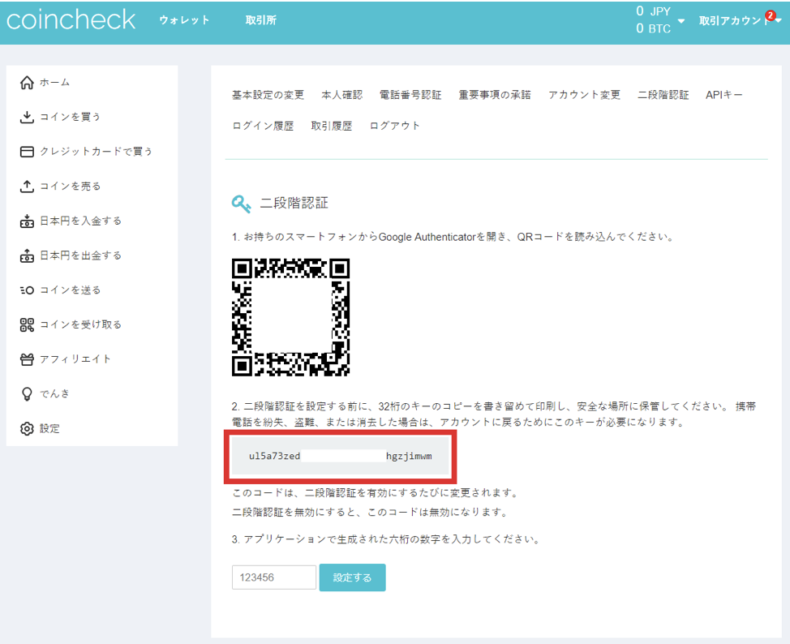Switch to 重要事項の承諾 tab
This screenshot has height=644, width=790.
(x=495, y=95)
